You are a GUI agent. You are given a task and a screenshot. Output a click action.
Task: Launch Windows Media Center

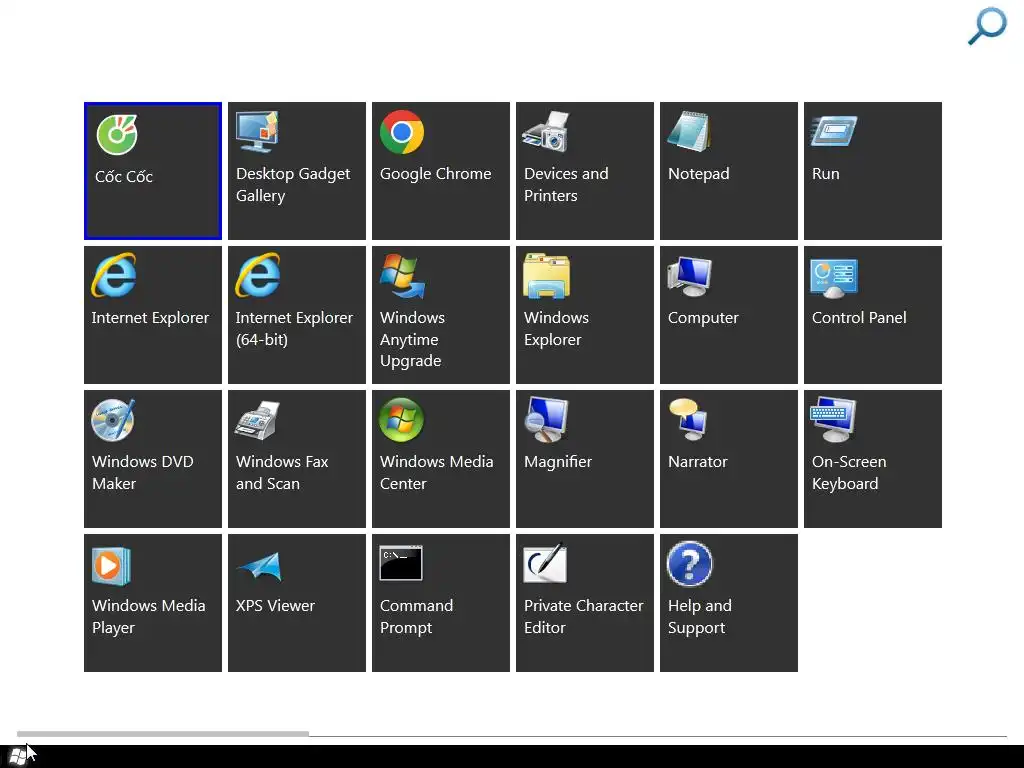(x=441, y=459)
